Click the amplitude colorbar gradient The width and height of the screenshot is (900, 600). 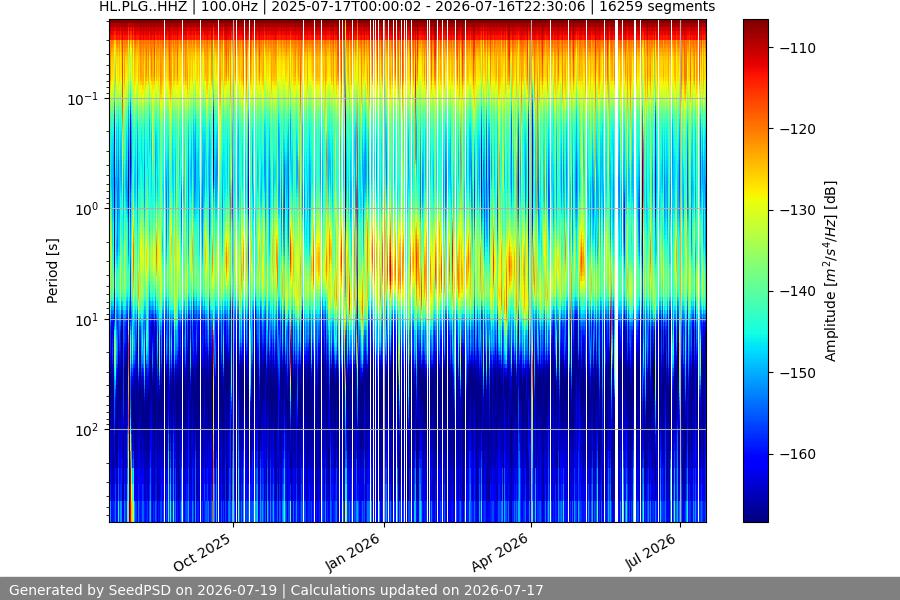coord(755,271)
